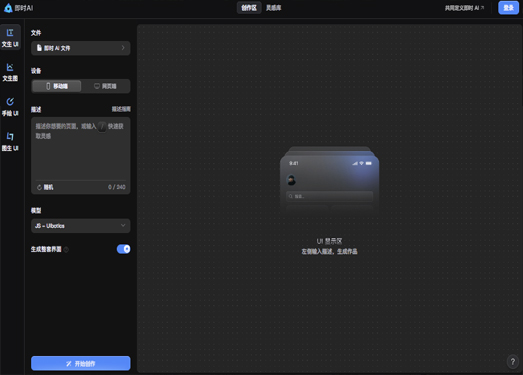The width and height of the screenshot is (523, 375).
Task: Select the 移动端 device option
Action: point(56,86)
